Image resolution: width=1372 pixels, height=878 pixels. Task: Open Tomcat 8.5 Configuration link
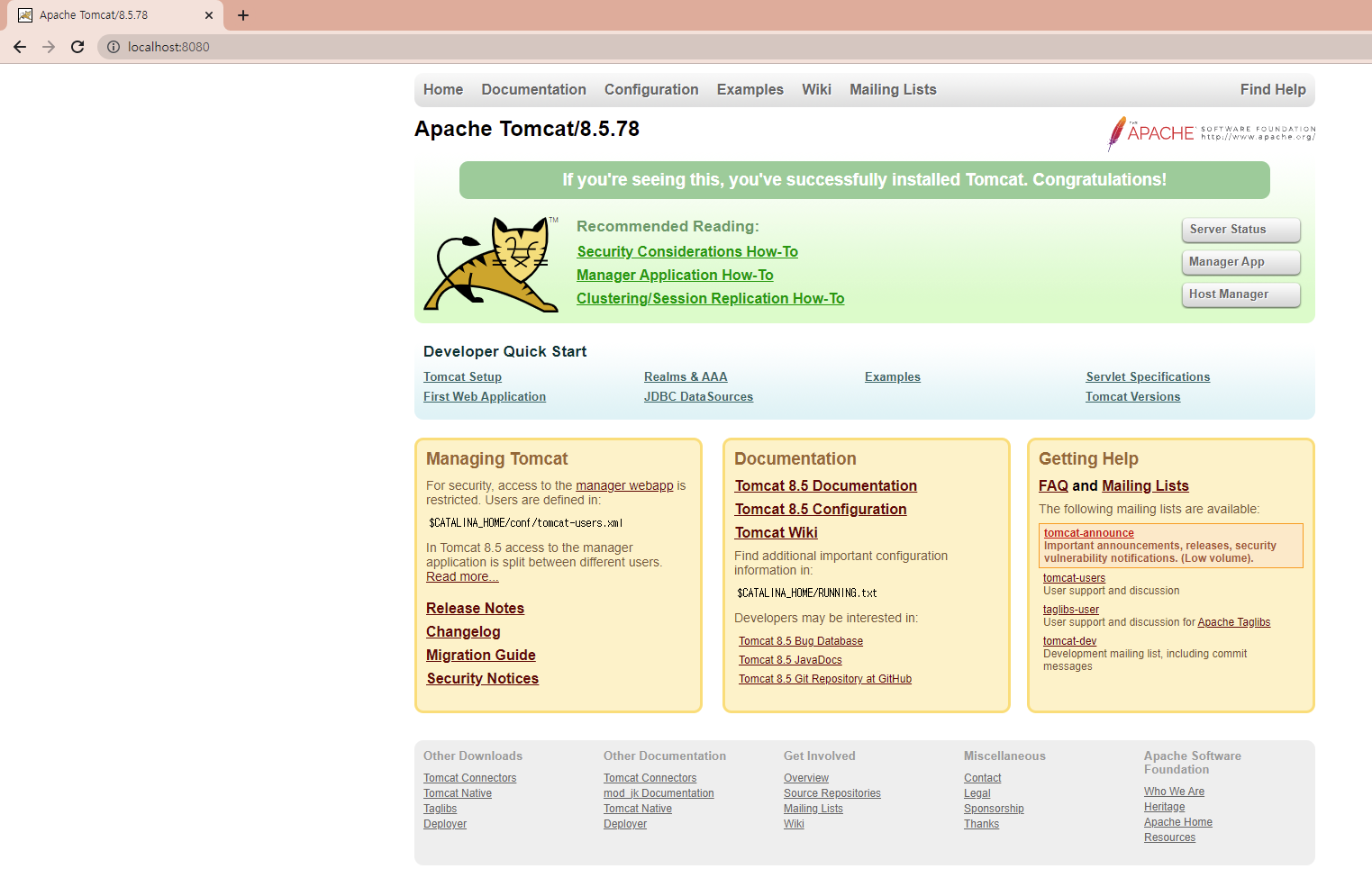tap(821, 510)
